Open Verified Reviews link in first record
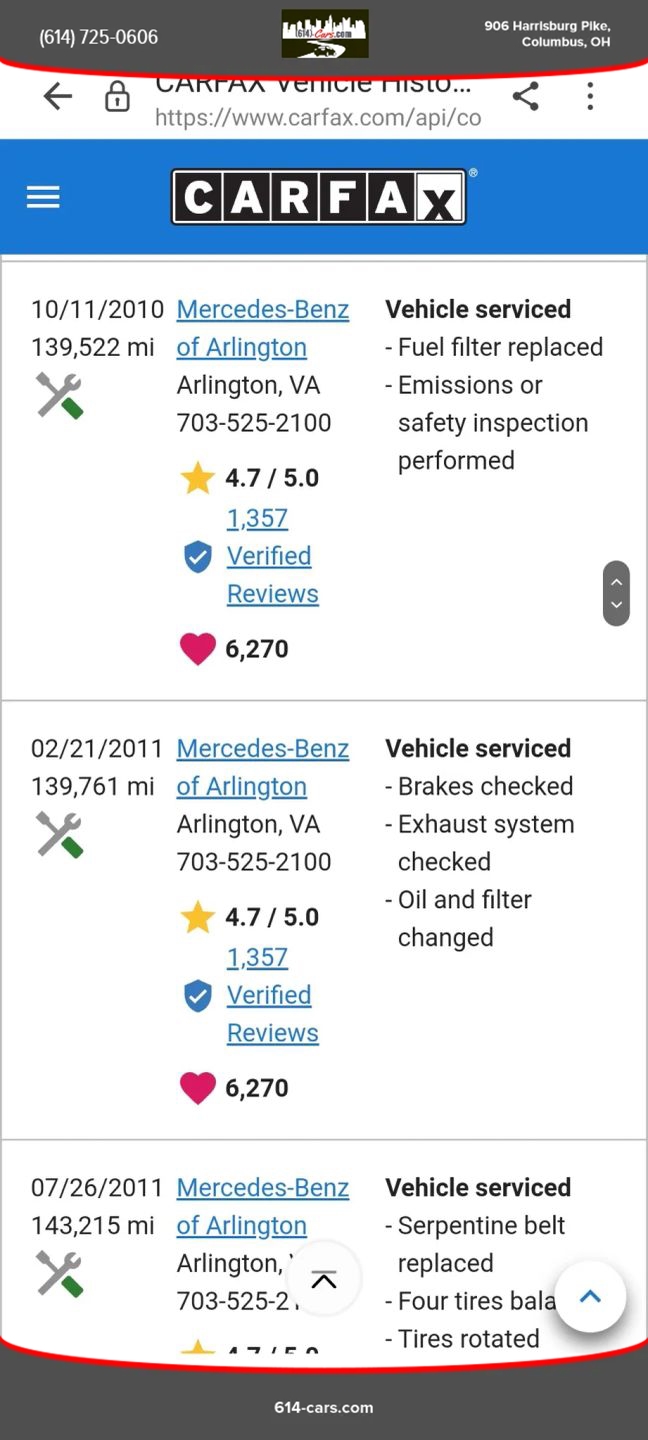This screenshot has height=1440, width=648. 270,574
